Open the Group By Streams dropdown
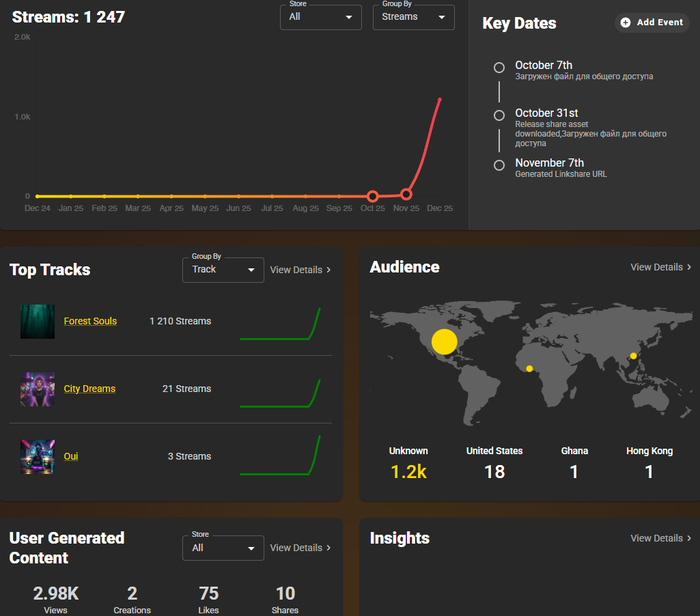The width and height of the screenshot is (700, 616). pyautogui.click(x=413, y=17)
